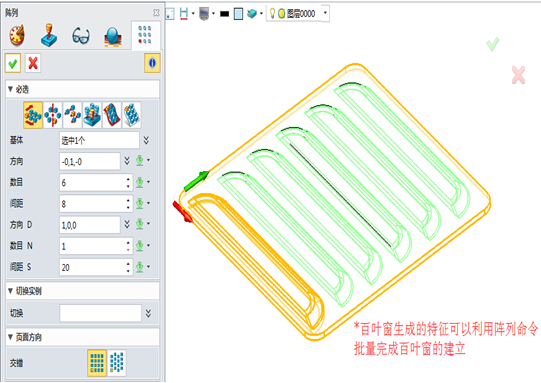
Task: Cancel the array with red X button
Action: [33, 63]
